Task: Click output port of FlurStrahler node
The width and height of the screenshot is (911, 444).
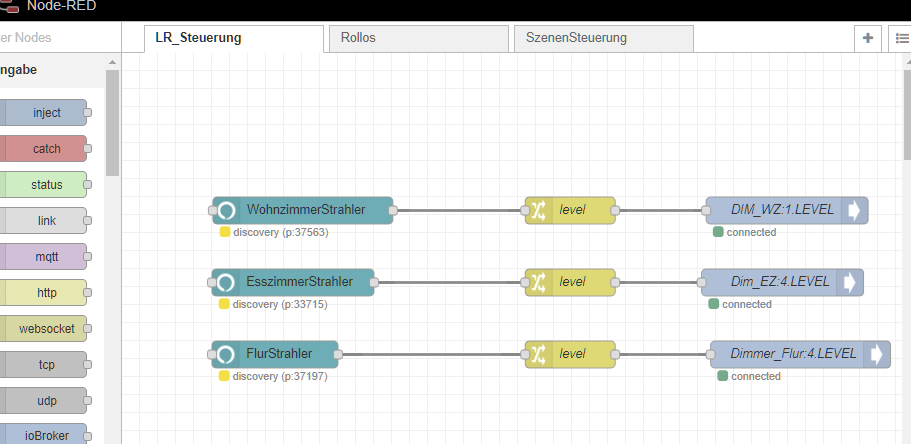Action: click(x=338, y=355)
